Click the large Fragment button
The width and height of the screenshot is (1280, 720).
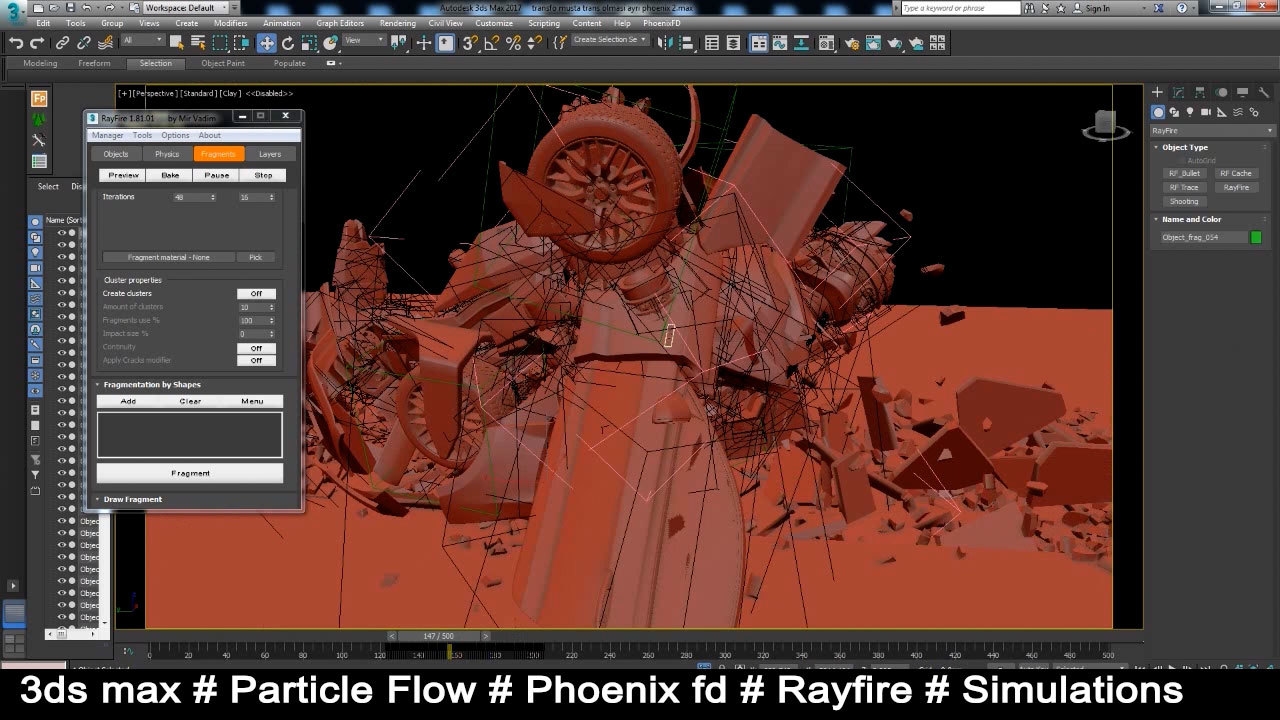[190, 473]
